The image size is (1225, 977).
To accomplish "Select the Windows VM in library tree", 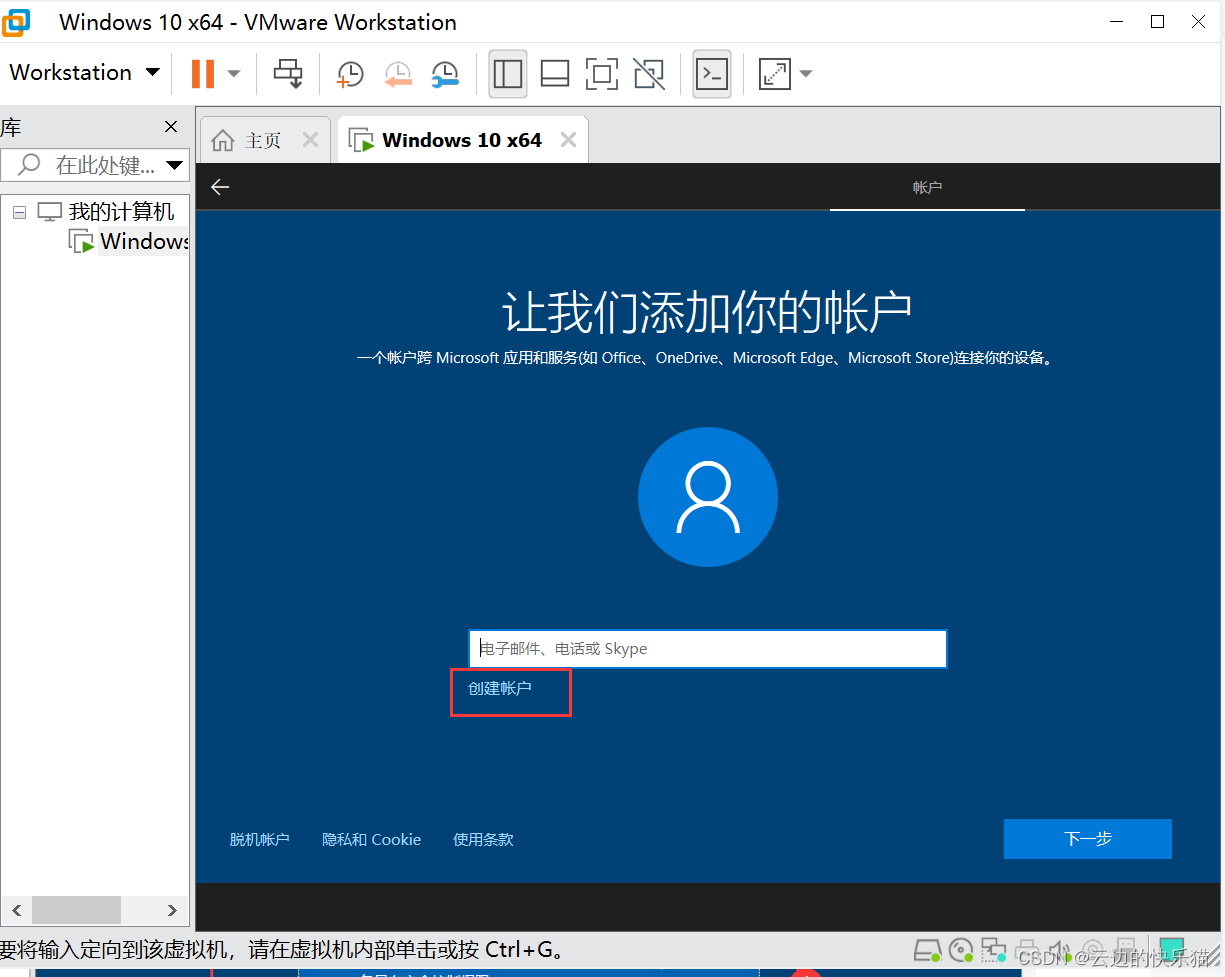I will click(144, 241).
